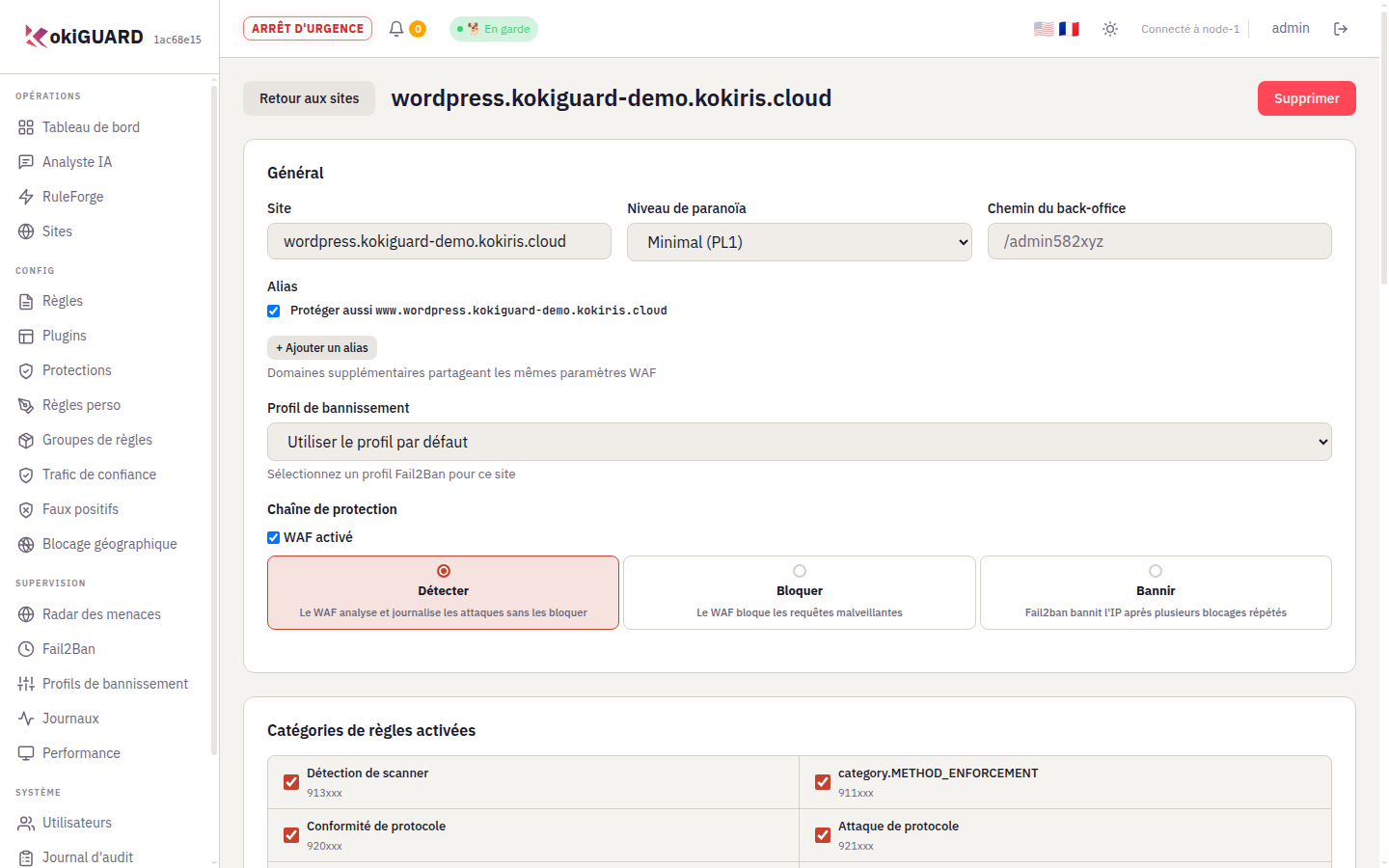The height and width of the screenshot is (868, 1389).
Task: Uncheck the 'Protéger aussi www' alias checkbox
Action: pyautogui.click(x=274, y=311)
